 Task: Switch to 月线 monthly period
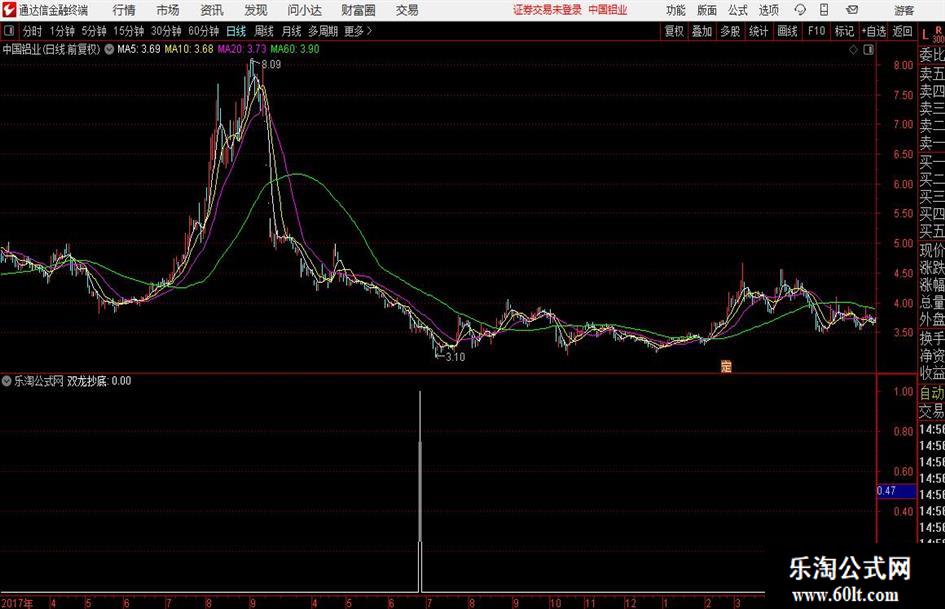tap(291, 31)
